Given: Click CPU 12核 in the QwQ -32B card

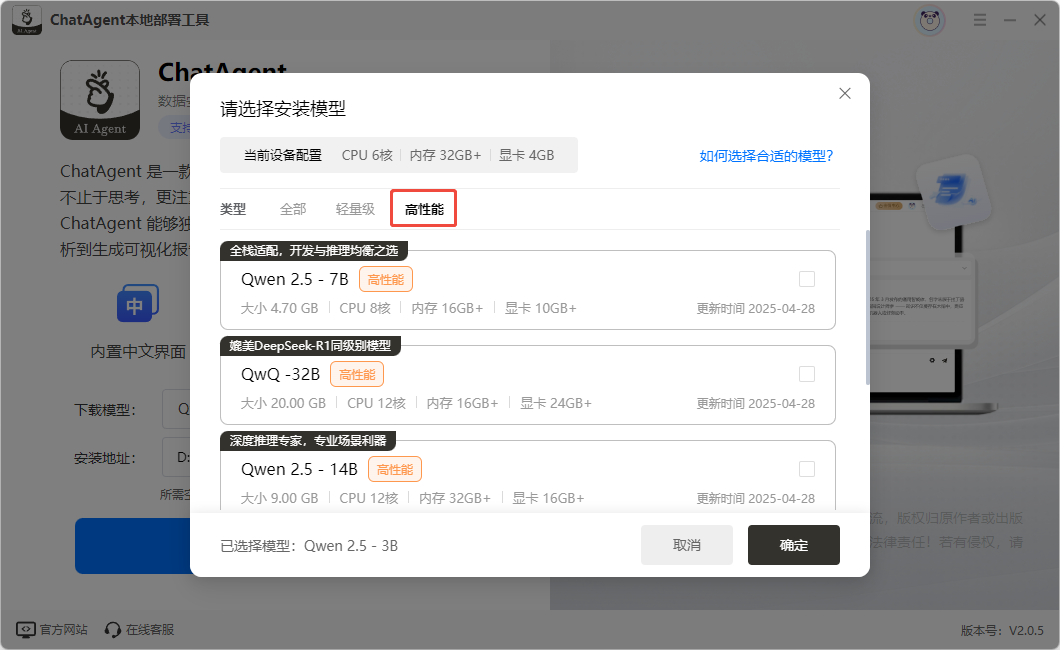Looking at the screenshot, I should (x=377, y=403).
